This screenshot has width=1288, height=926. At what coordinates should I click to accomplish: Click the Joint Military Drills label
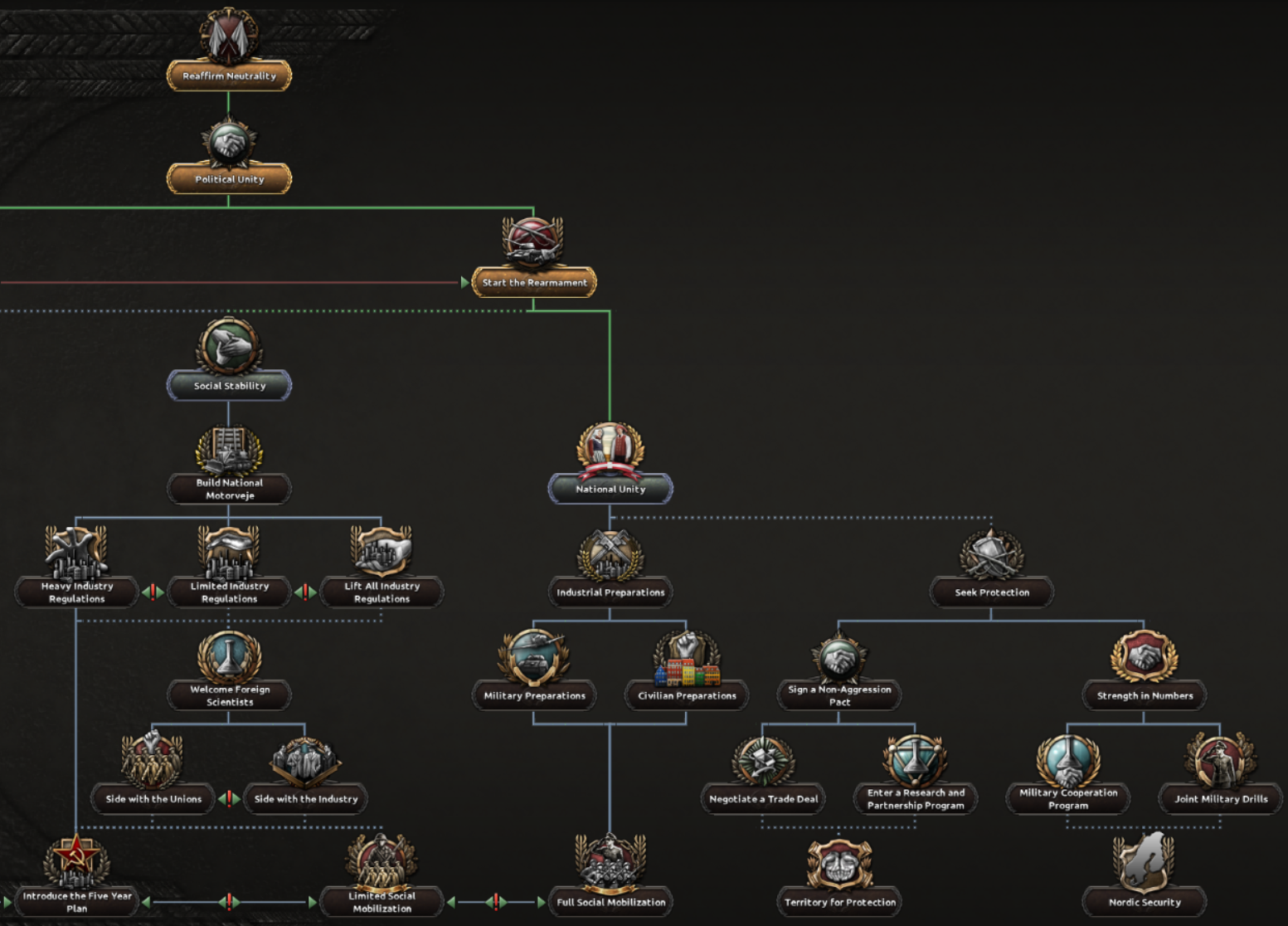click(x=1221, y=798)
